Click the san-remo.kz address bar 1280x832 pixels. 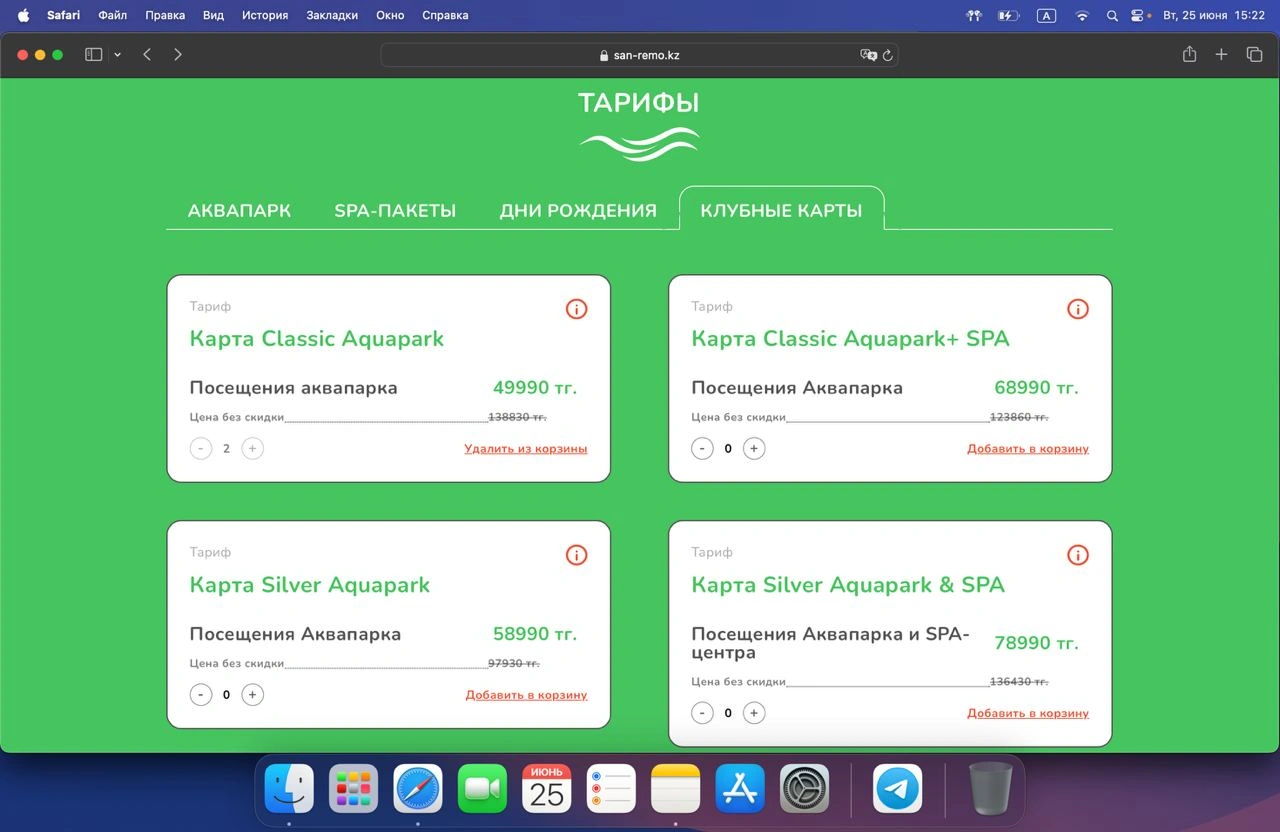pyautogui.click(x=639, y=55)
